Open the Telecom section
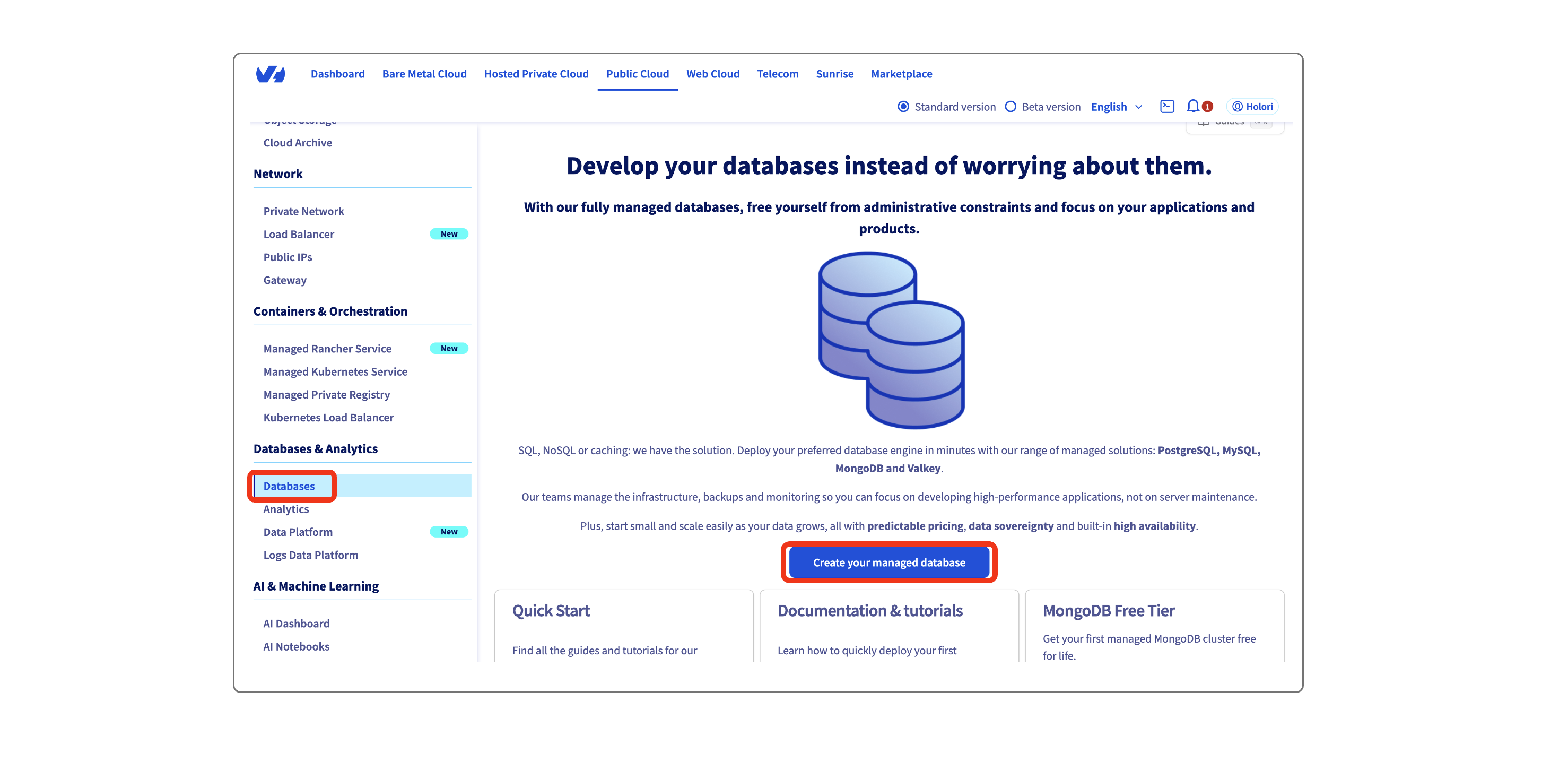The height and width of the screenshot is (779, 1568). point(778,74)
